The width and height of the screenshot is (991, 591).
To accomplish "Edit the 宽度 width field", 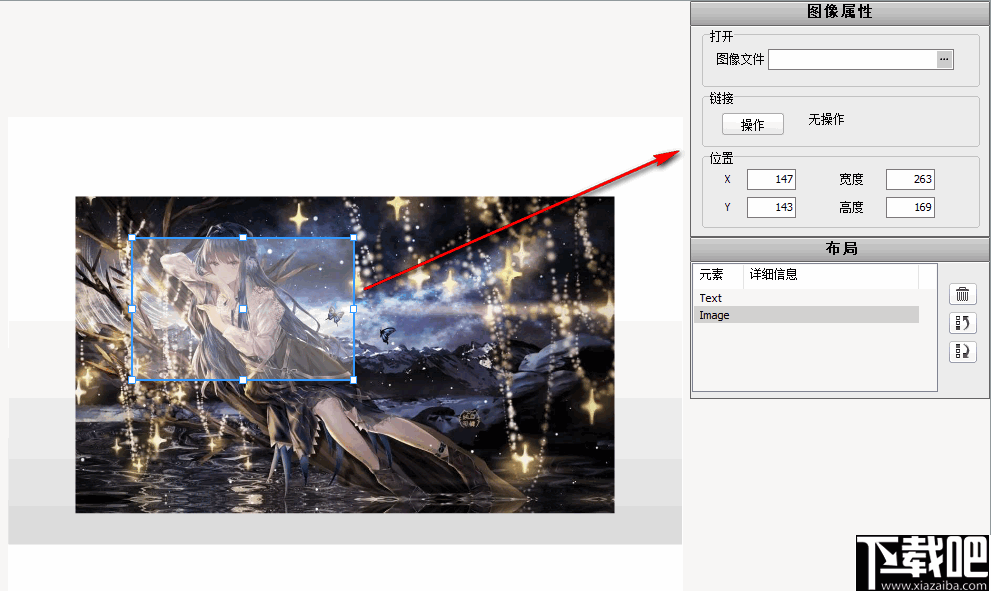I will (910, 180).
